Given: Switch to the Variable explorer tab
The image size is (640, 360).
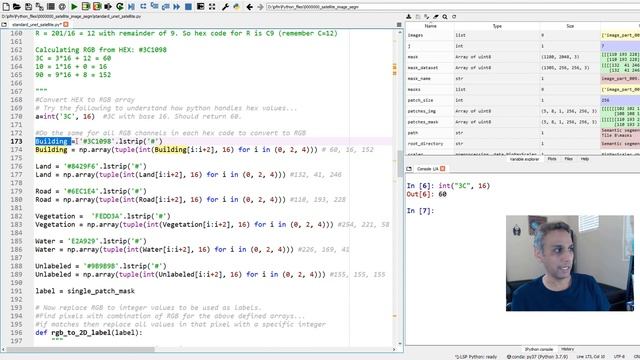Looking at the screenshot, I should [524, 159].
